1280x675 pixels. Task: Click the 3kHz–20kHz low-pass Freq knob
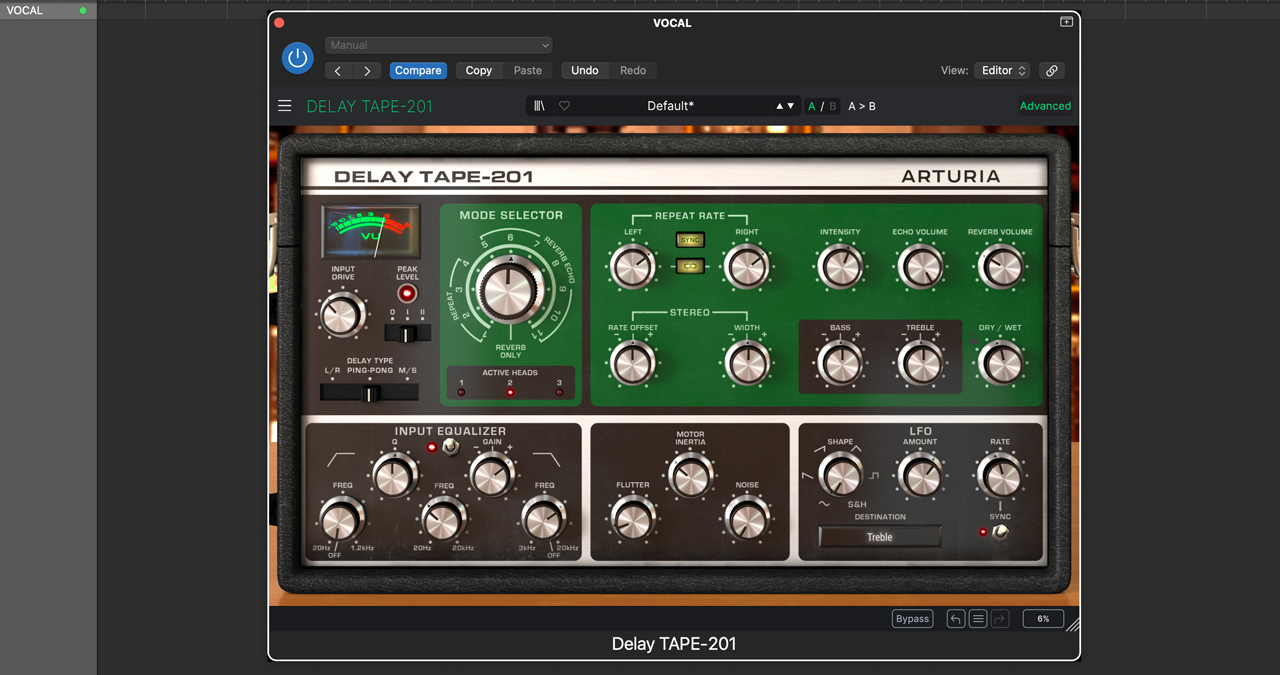pos(543,521)
